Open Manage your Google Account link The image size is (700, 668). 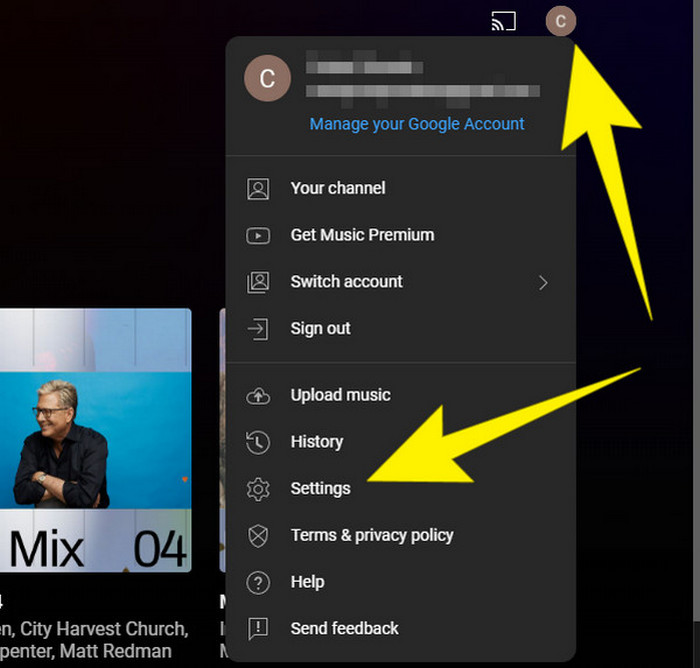(x=417, y=124)
